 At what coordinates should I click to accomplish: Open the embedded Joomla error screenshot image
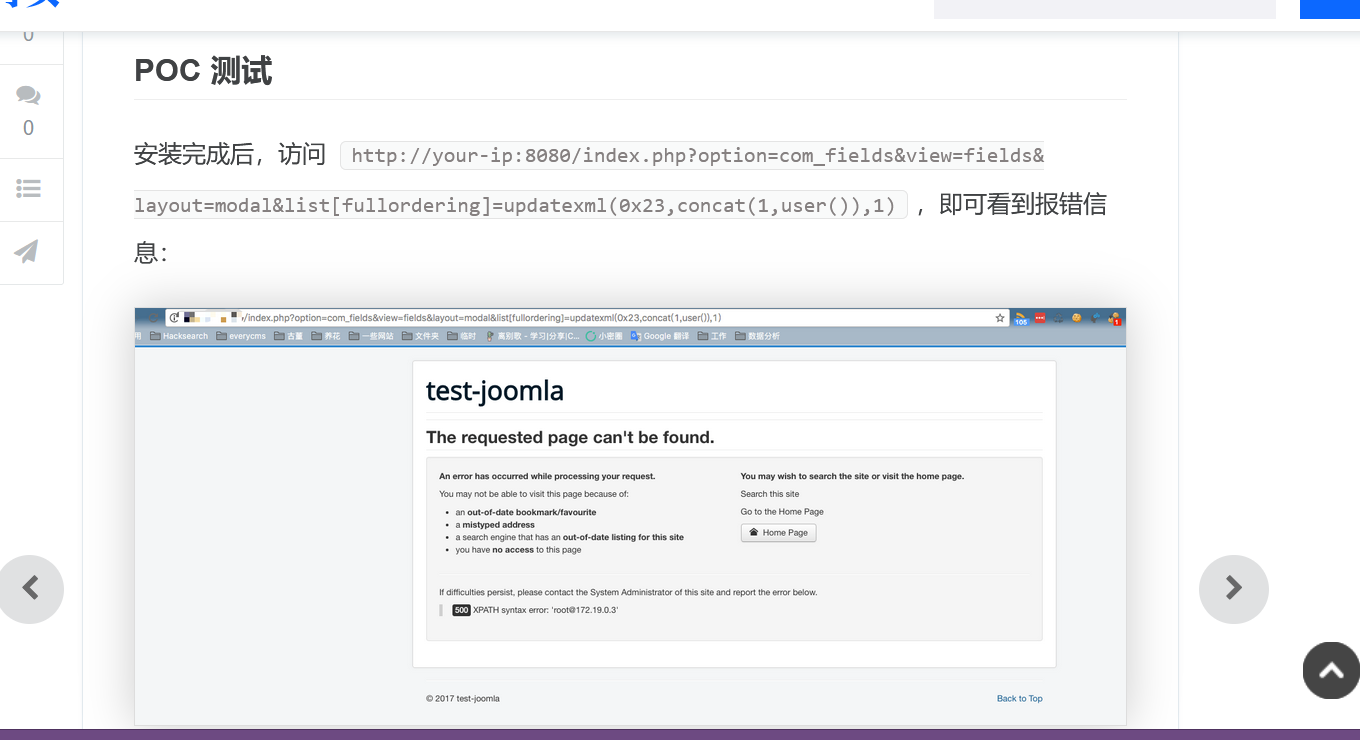tap(630, 516)
